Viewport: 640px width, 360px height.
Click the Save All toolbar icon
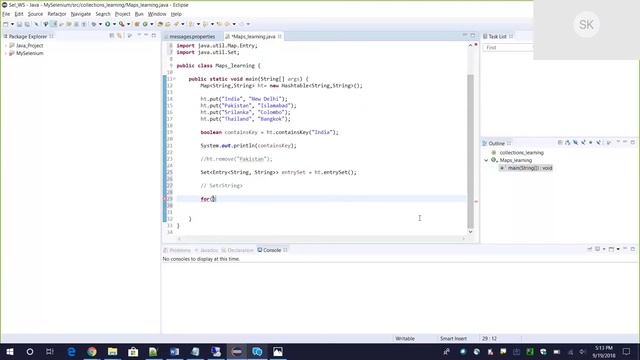27,24
